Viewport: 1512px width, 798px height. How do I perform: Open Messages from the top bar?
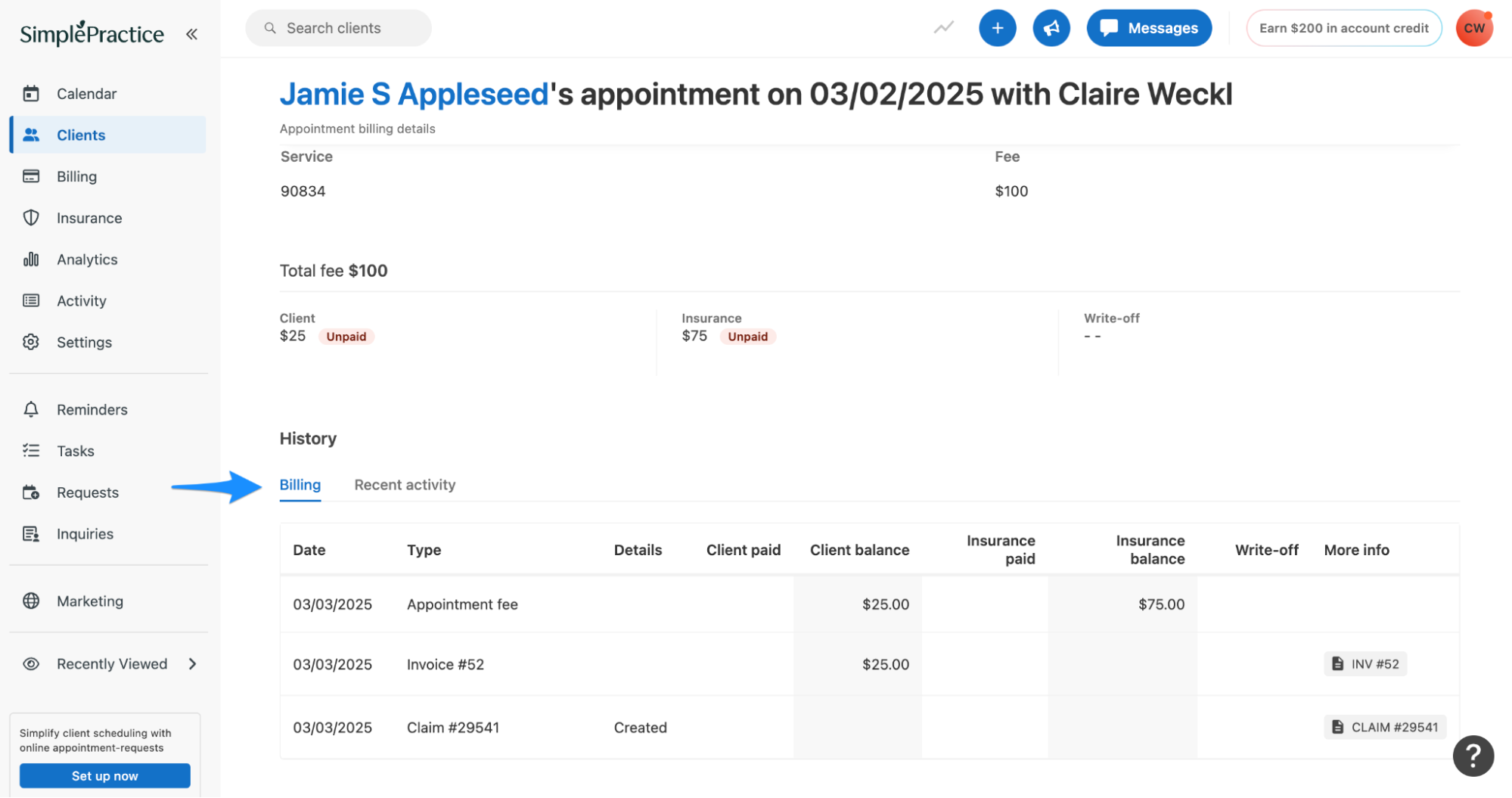click(1149, 28)
